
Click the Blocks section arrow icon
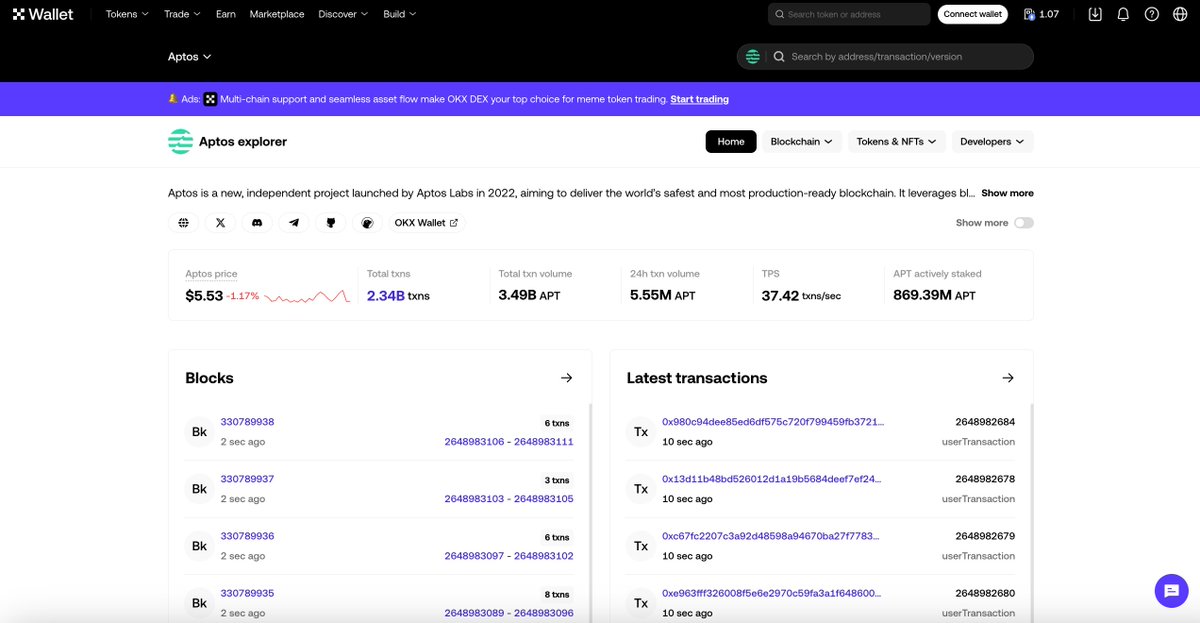pyautogui.click(x=567, y=378)
